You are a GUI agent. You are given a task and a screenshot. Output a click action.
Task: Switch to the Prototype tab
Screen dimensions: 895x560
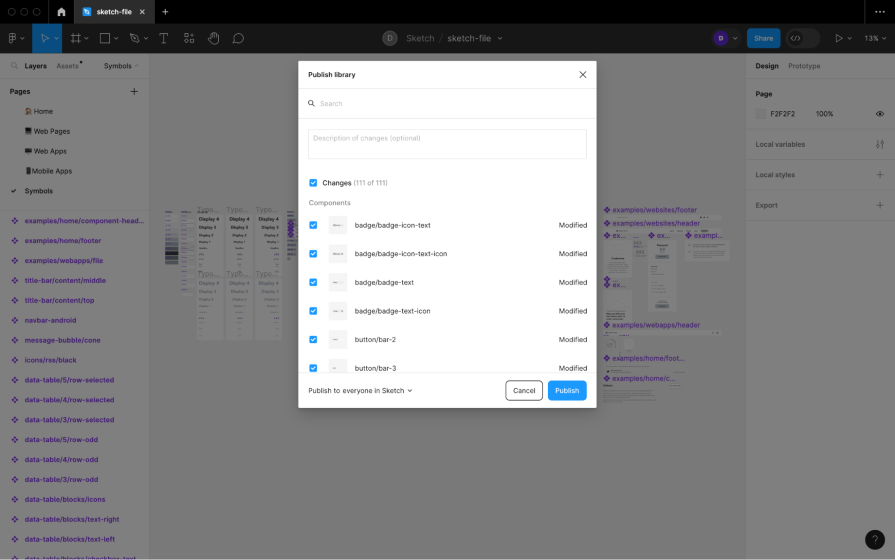[804, 66]
